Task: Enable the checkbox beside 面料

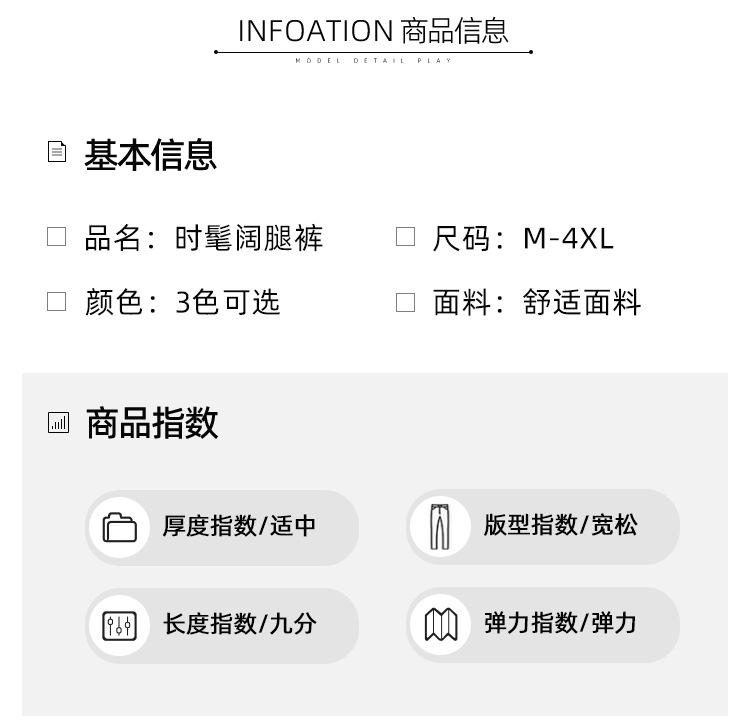Action: (x=405, y=302)
